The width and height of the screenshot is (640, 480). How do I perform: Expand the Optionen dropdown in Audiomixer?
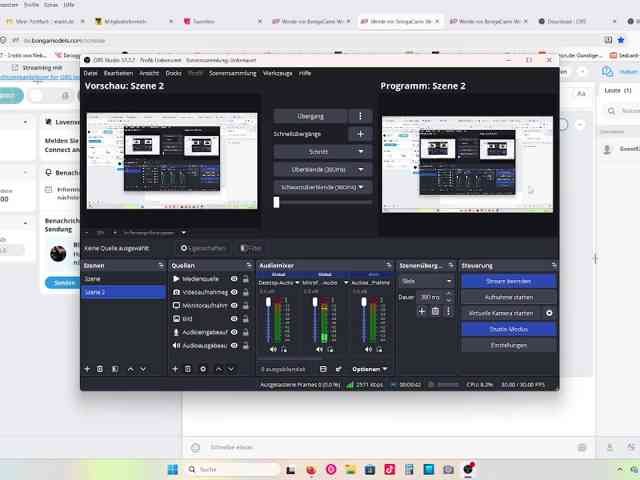pyautogui.click(x=369, y=369)
